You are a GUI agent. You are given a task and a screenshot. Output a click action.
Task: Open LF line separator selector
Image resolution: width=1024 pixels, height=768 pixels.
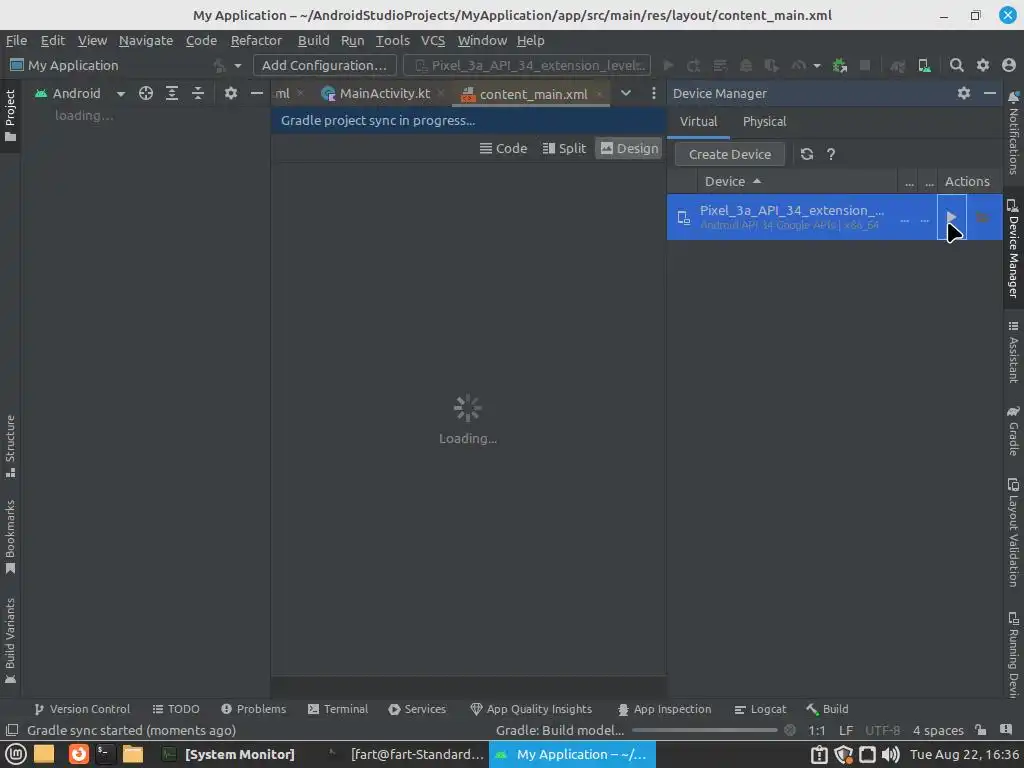[846, 730]
